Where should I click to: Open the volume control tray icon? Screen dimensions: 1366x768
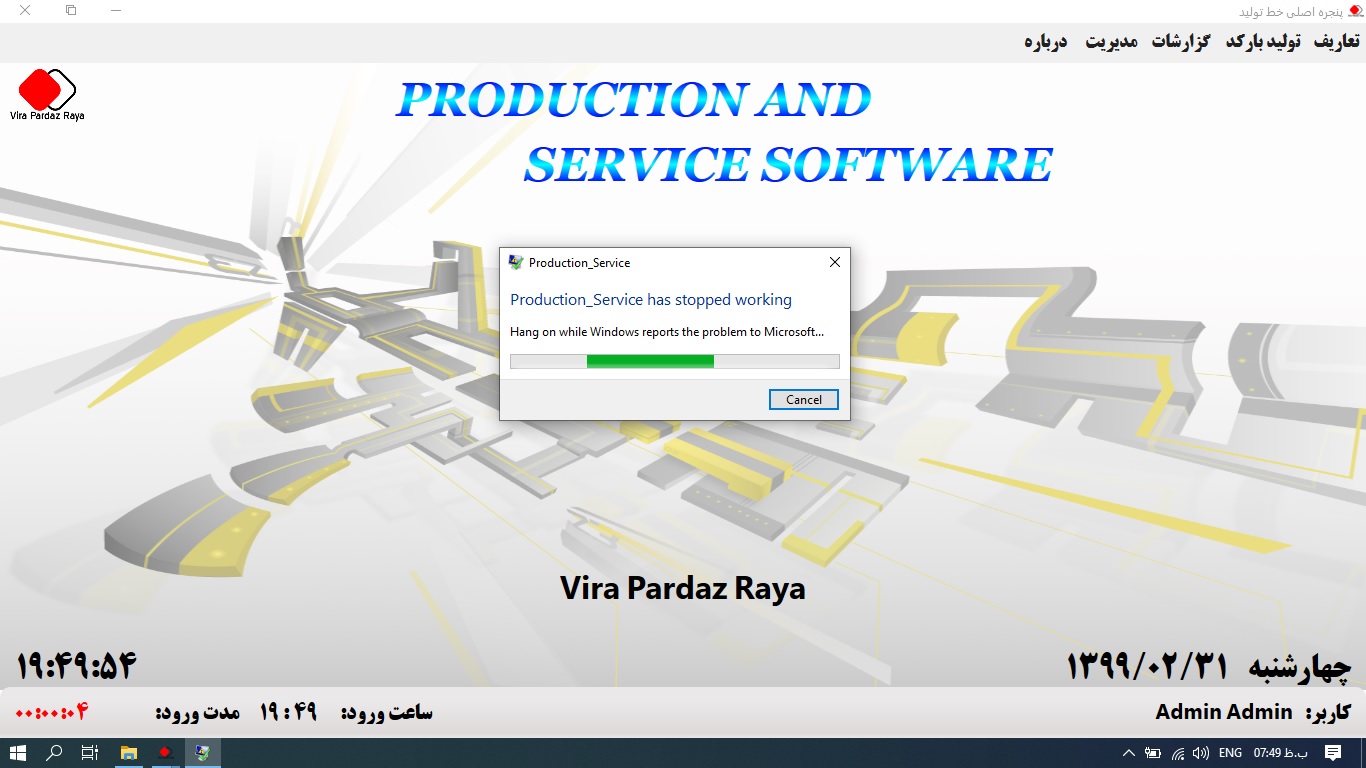(x=1201, y=753)
